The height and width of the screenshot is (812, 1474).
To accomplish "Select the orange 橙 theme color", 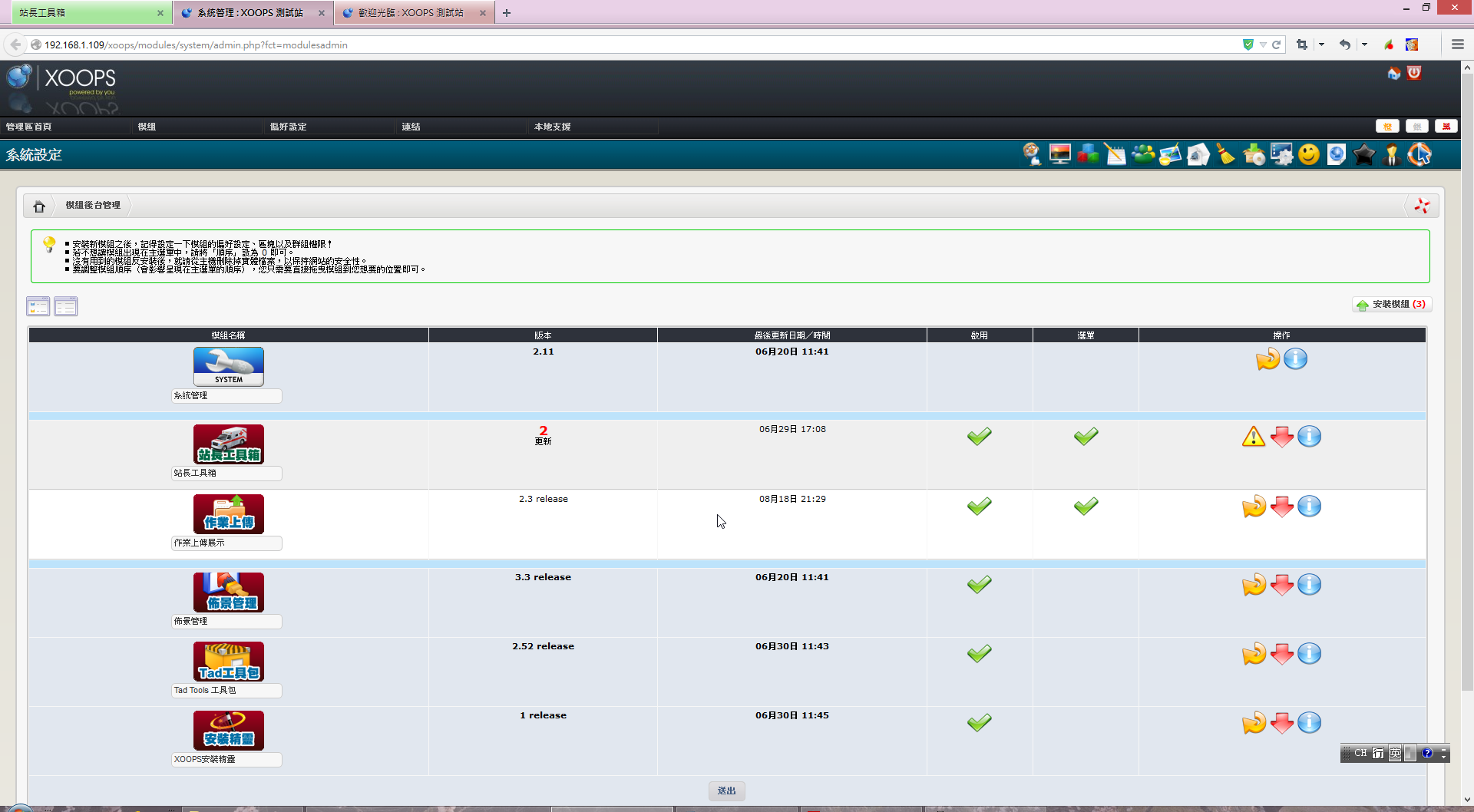I will pyautogui.click(x=1387, y=127).
